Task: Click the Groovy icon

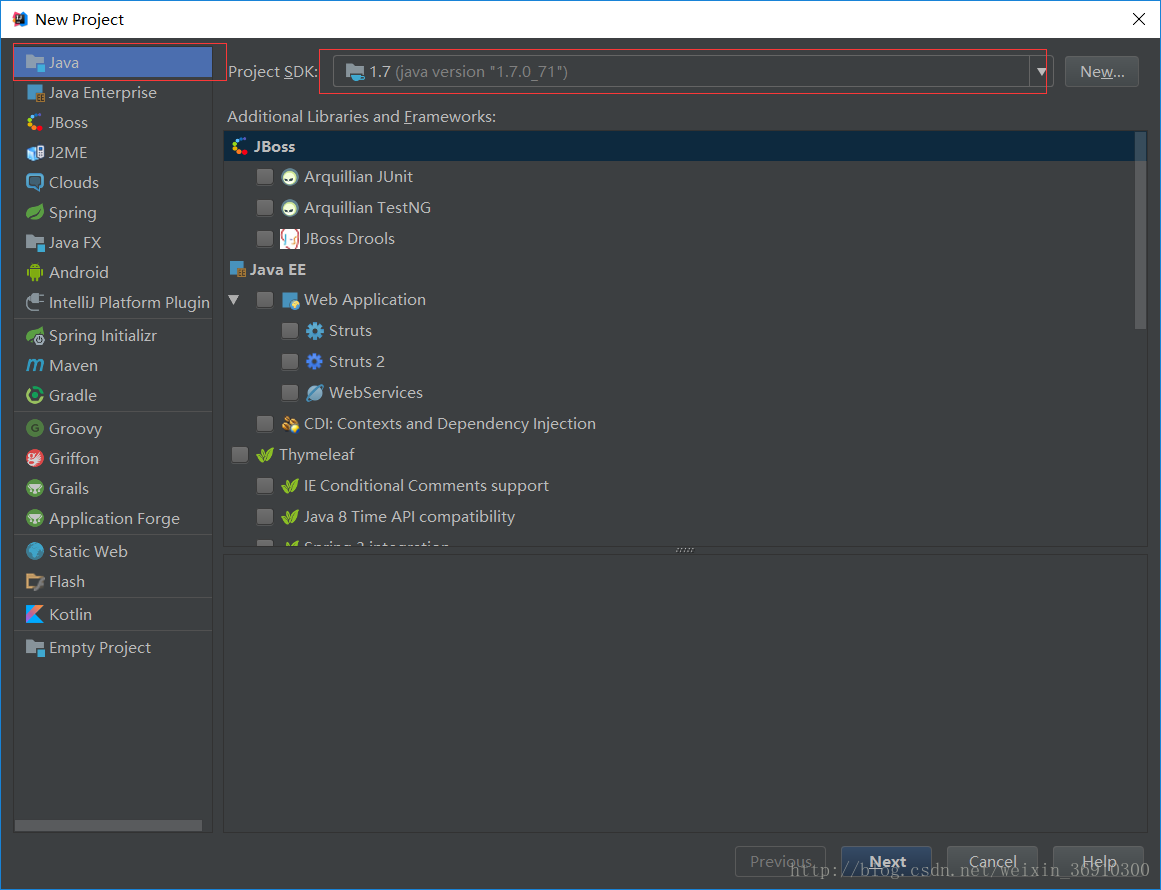Action: [x=35, y=428]
